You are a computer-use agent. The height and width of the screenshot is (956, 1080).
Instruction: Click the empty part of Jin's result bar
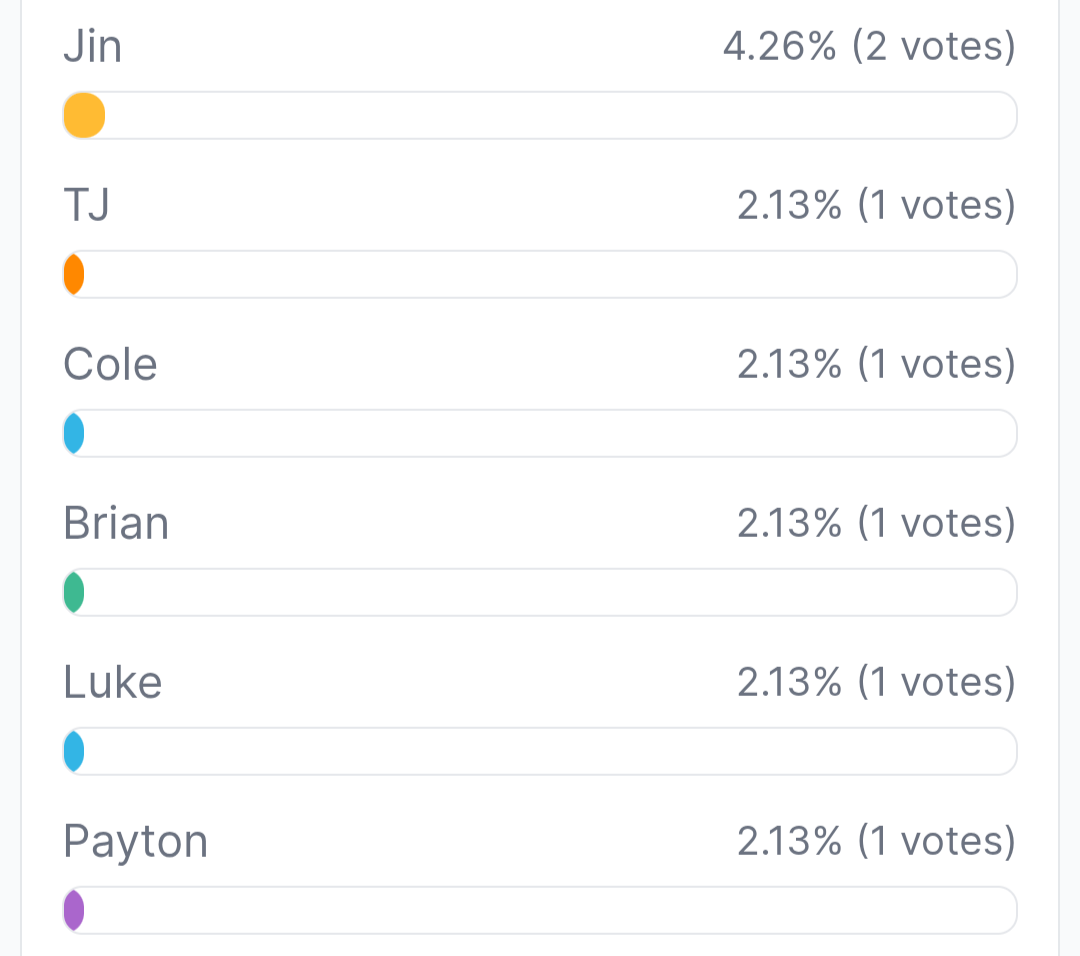560,115
